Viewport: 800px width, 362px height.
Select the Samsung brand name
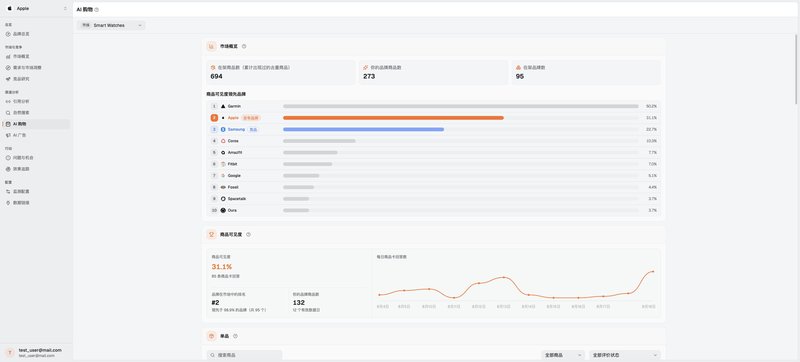tap(236, 130)
